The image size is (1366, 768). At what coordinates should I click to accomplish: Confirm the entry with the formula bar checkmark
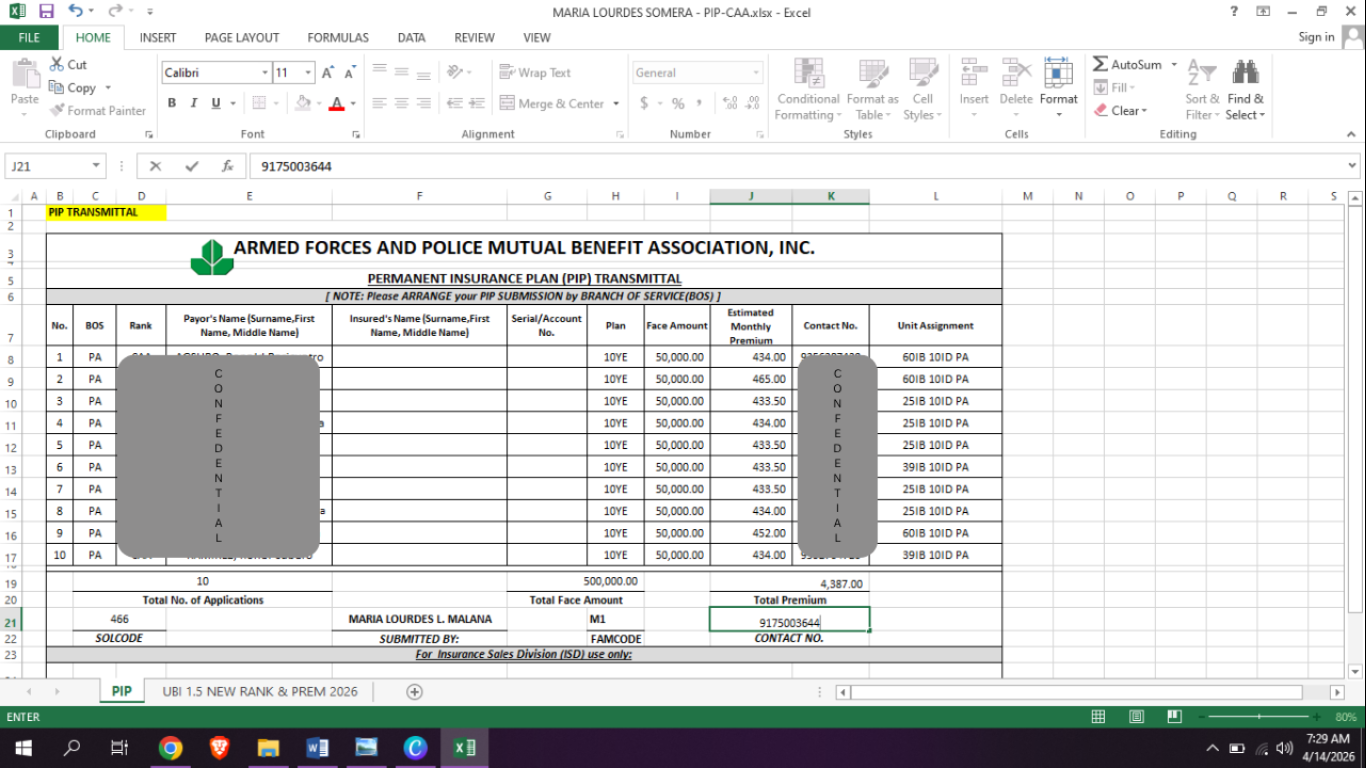pos(191,166)
